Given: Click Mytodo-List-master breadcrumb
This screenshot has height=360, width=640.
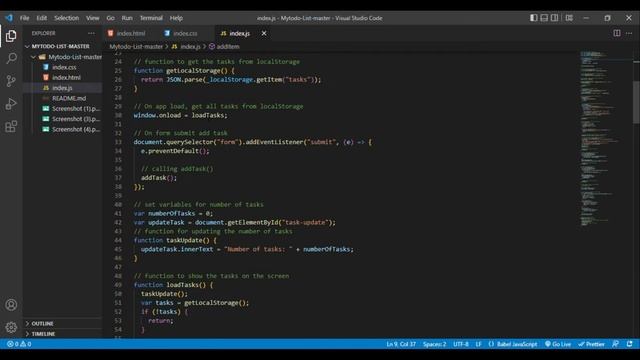Looking at the screenshot, I should pyautogui.click(x=136, y=47).
